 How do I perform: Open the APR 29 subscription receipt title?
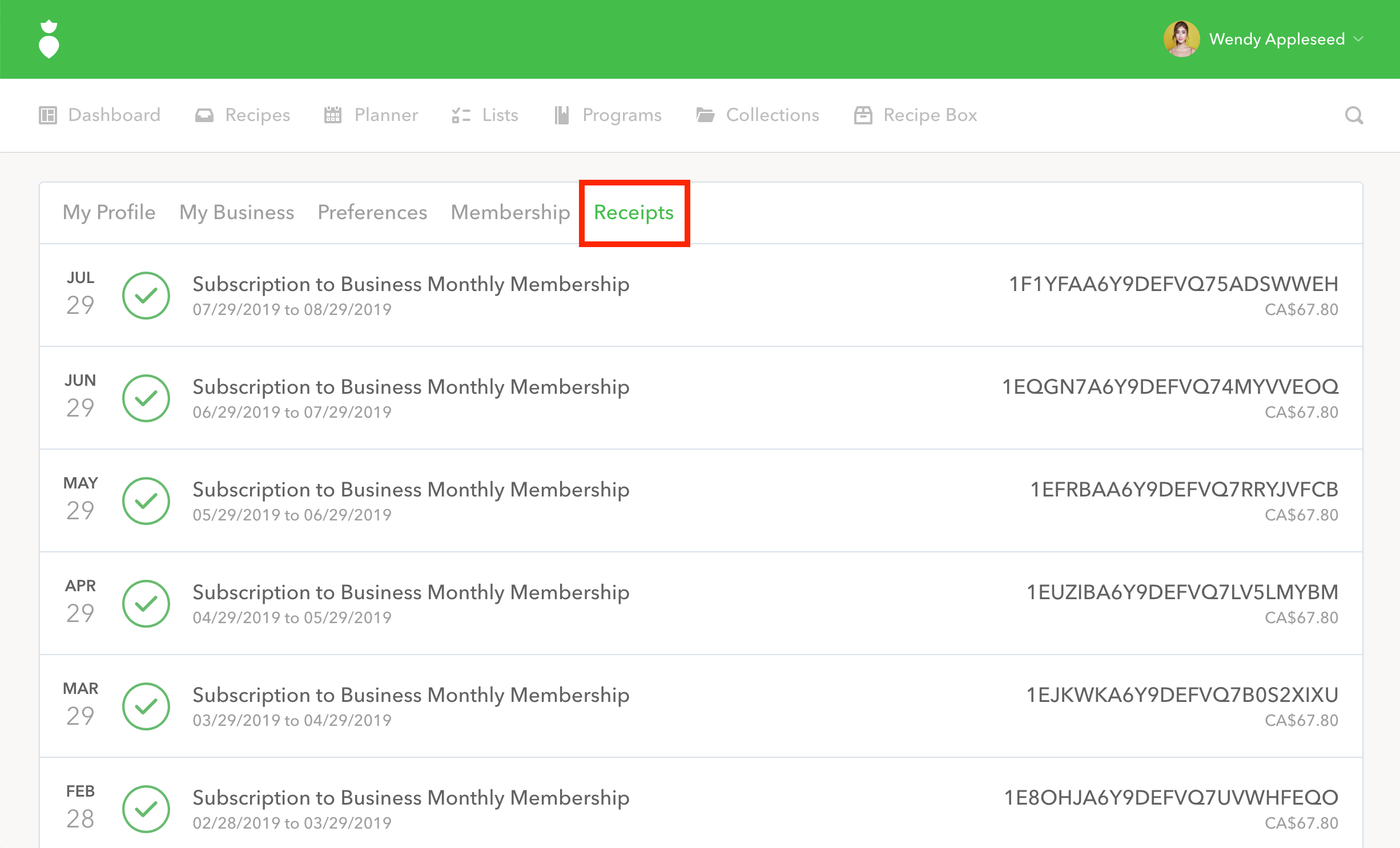coord(411,592)
